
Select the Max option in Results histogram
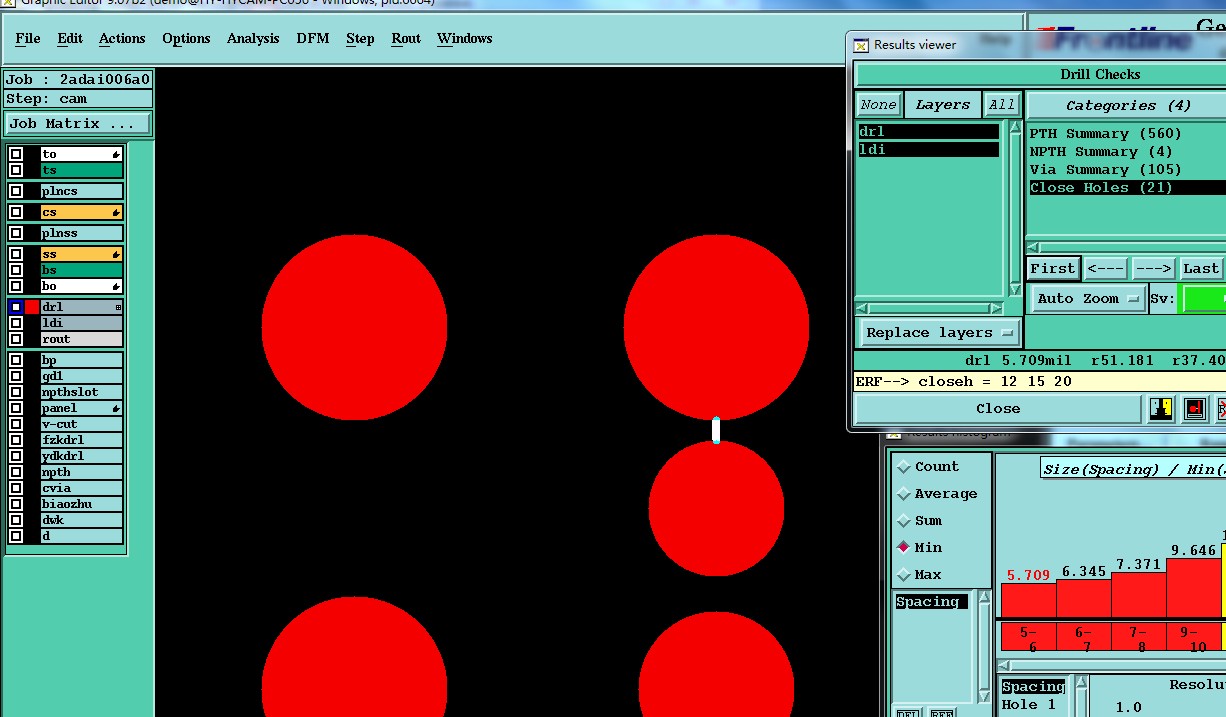905,575
